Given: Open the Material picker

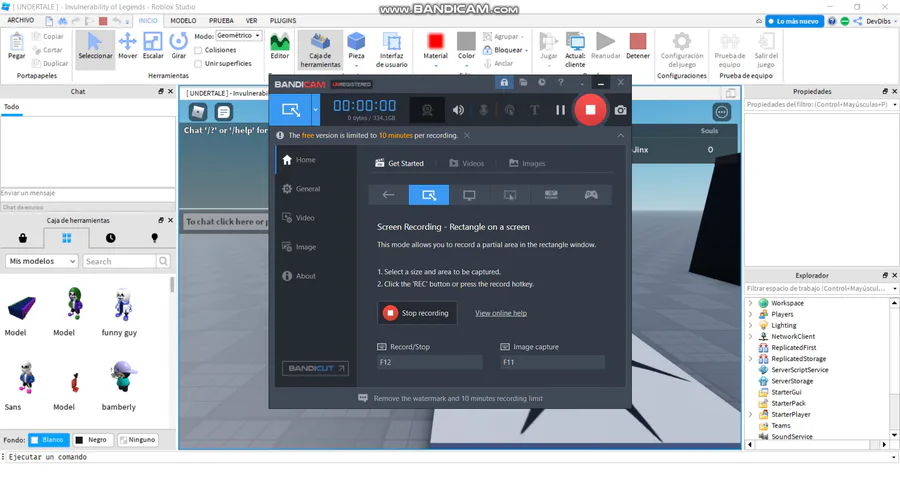Looking at the screenshot, I should (435, 46).
